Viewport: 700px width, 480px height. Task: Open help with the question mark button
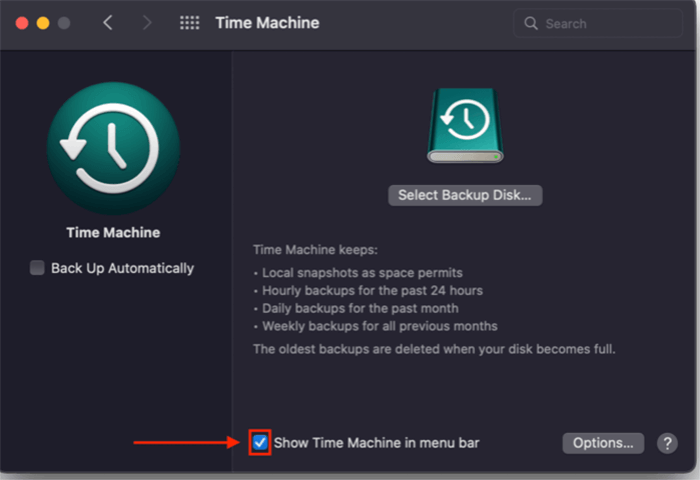pyautogui.click(x=667, y=443)
